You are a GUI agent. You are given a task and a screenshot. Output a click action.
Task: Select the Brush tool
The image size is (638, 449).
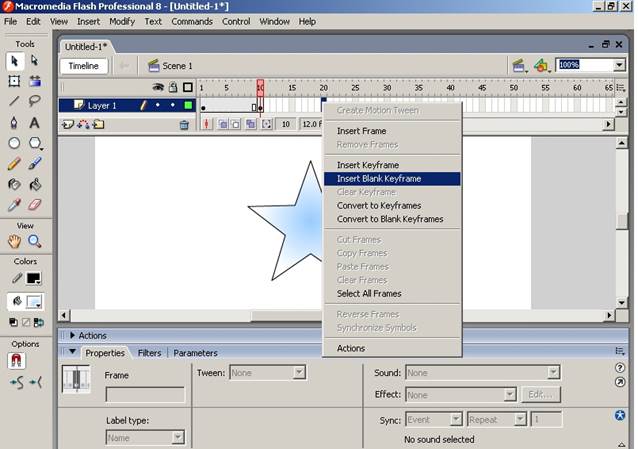[x=35, y=164]
